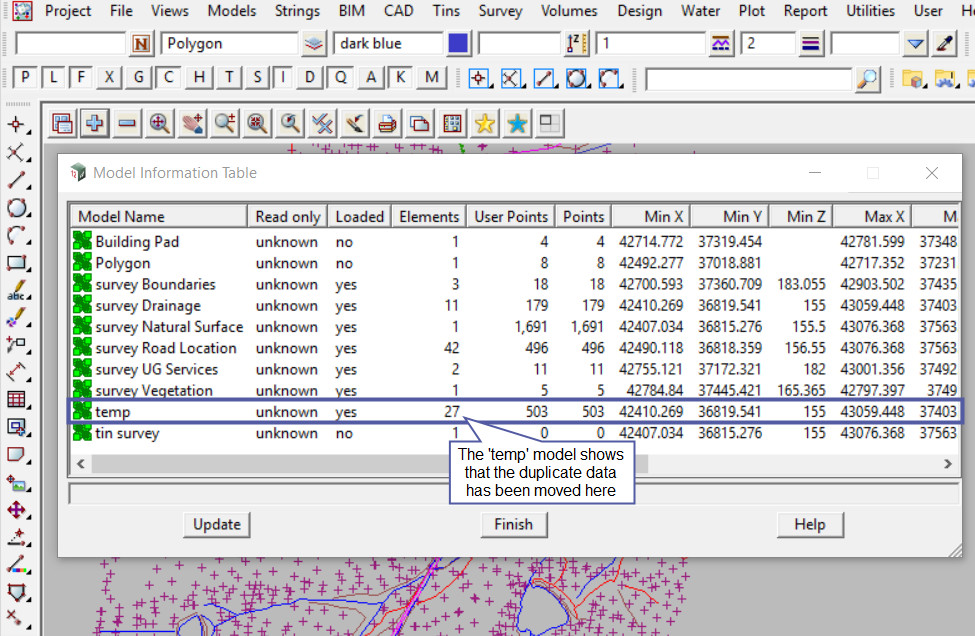The width and height of the screenshot is (975, 636).
Task: Expand the blue down-arrow dropdown
Action: pos(915,44)
